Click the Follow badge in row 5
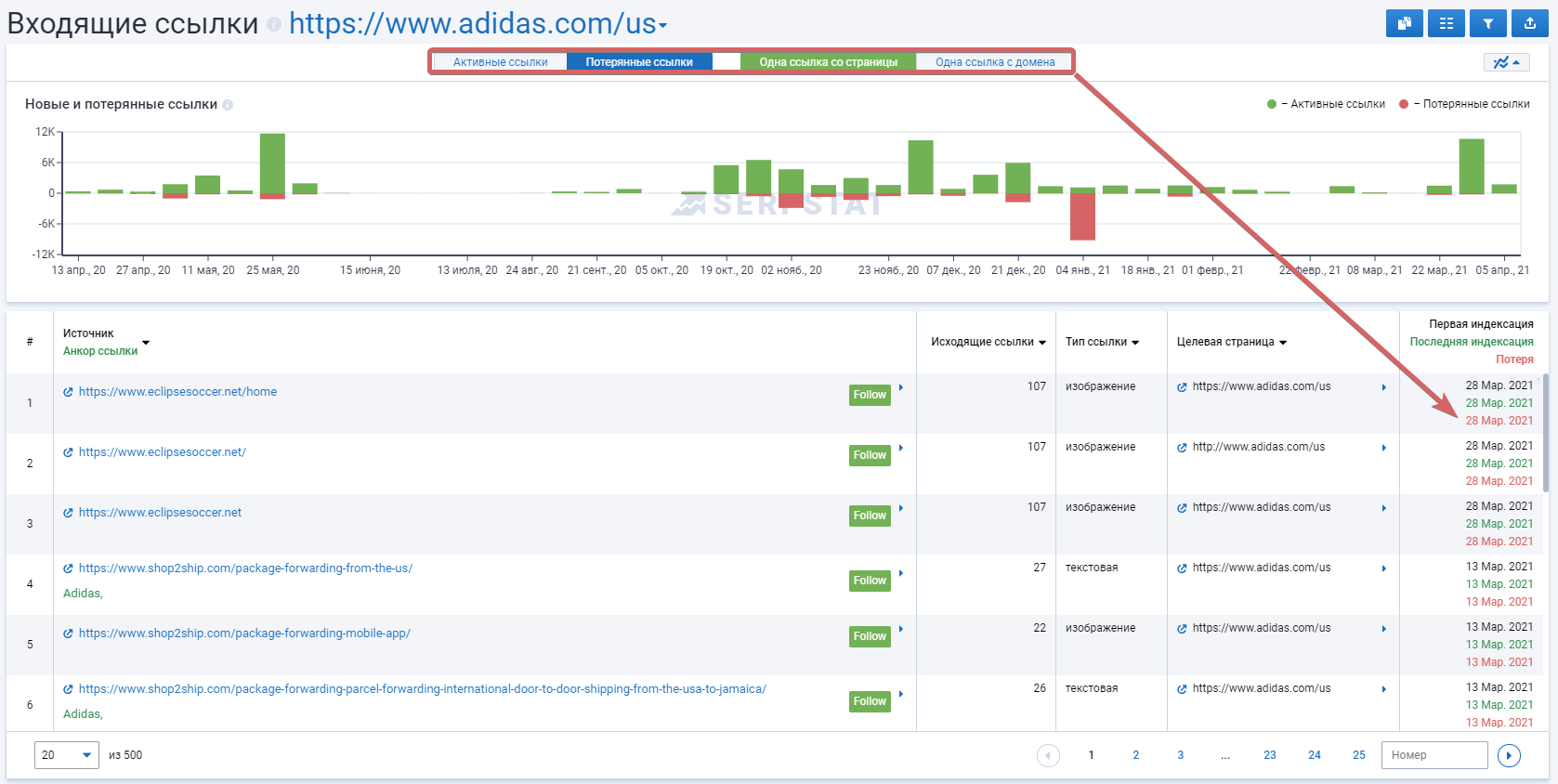Viewport: 1558px width, 784px height. click(x=870, y=636)
